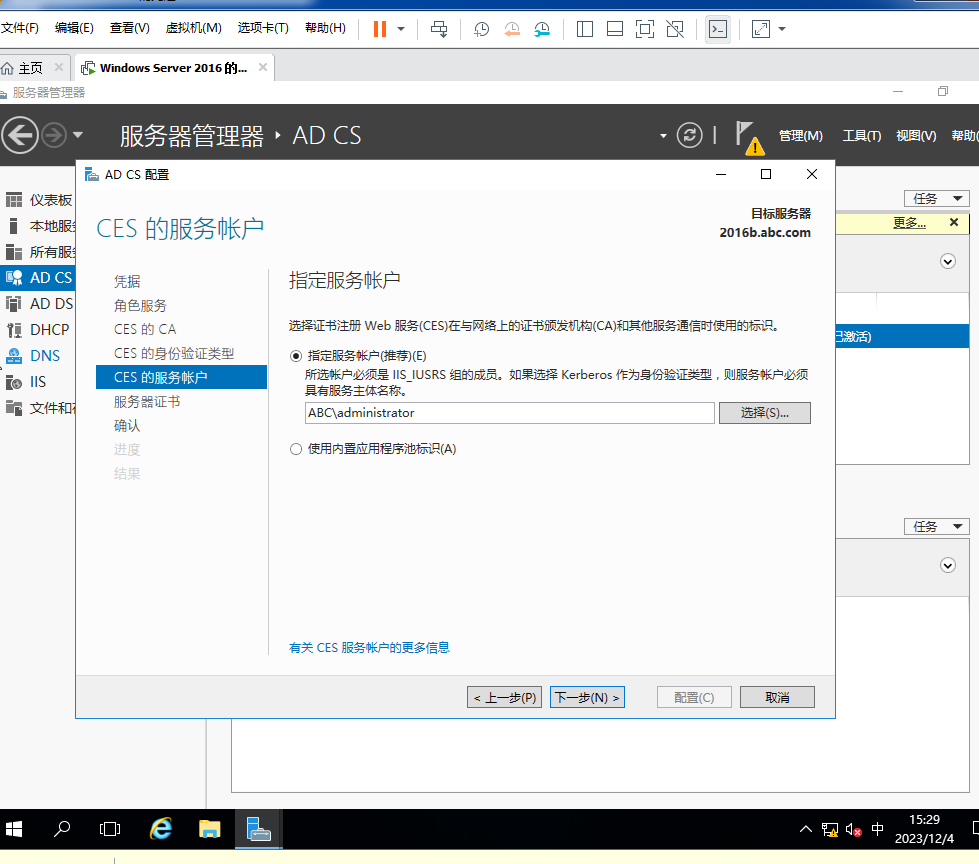This screenshot has height=864, width=979.
Task: Open the 帮助(H) menu in VMware
Action: pos(325,28)
